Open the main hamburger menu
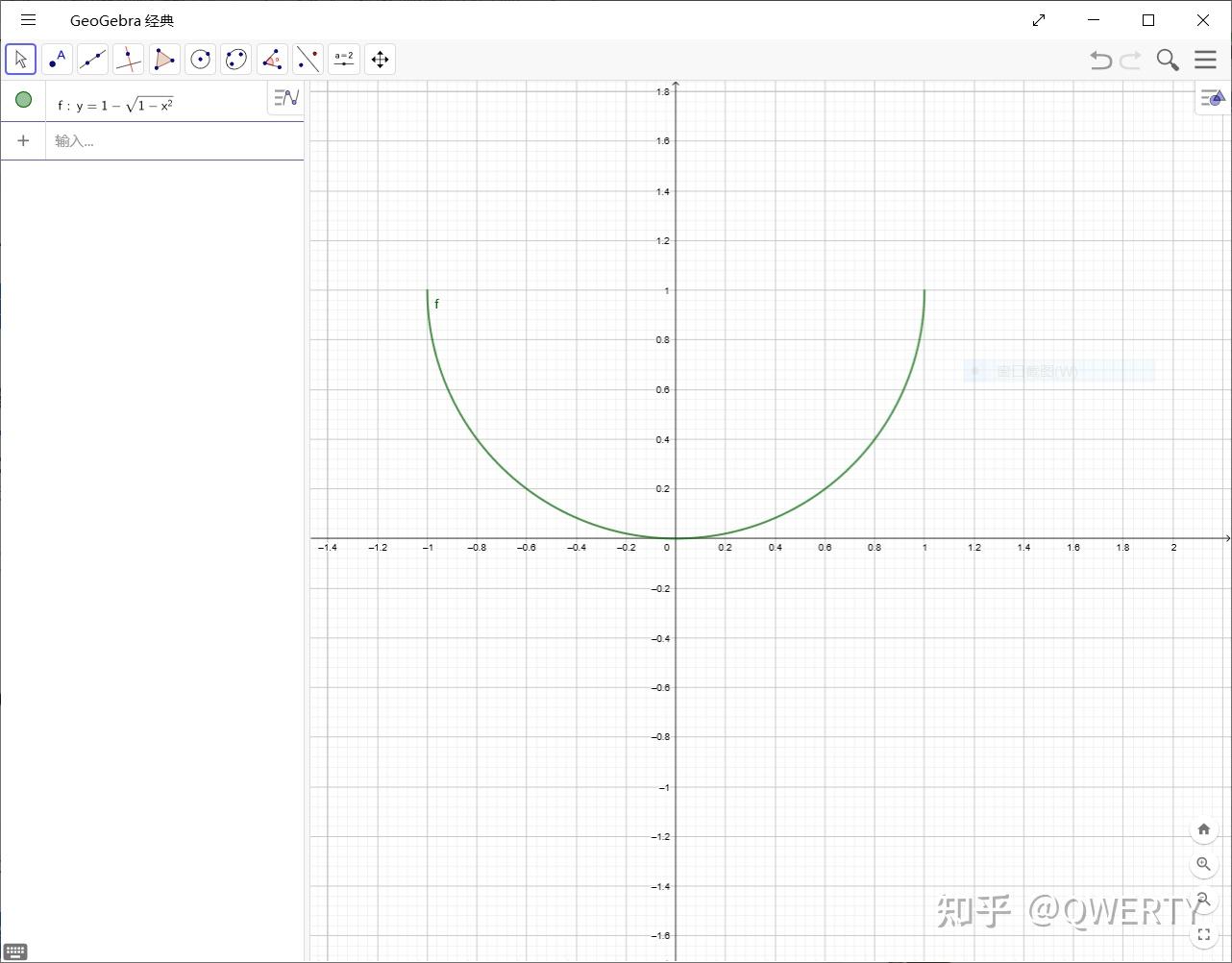Image resolution: width=1232 pixels, height=963 pixels. 1205,60
